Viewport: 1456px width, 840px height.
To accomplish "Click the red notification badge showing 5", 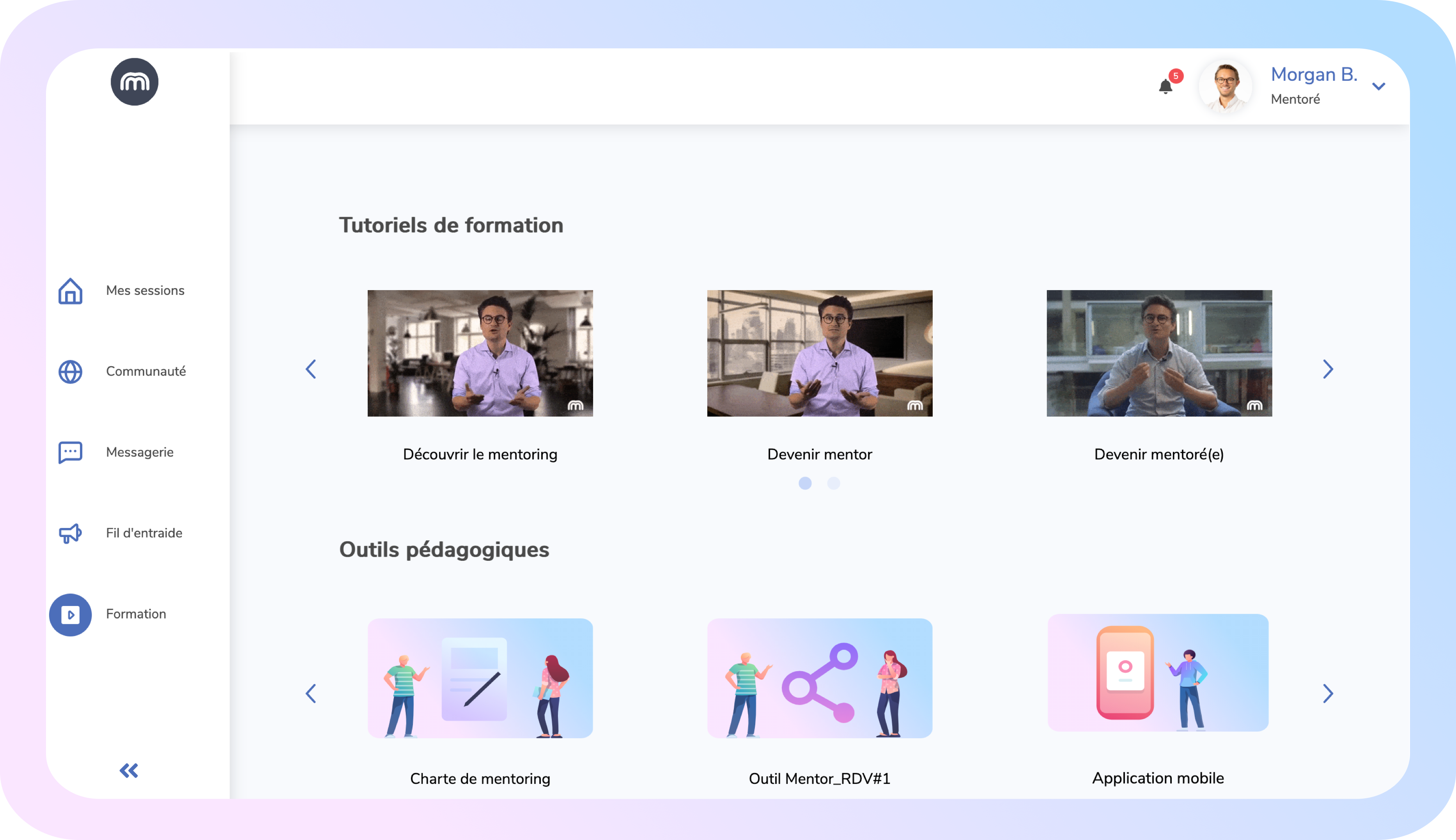I will (x=1176, y=76).
